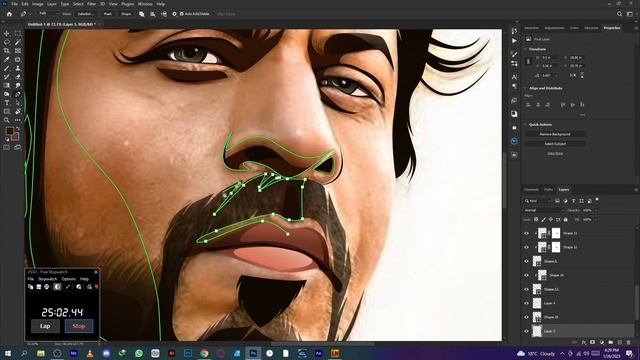The width and height of the screenshot is (640, 360).
Task: Select the Pen tool in toolbar
Action: (18, 94)
